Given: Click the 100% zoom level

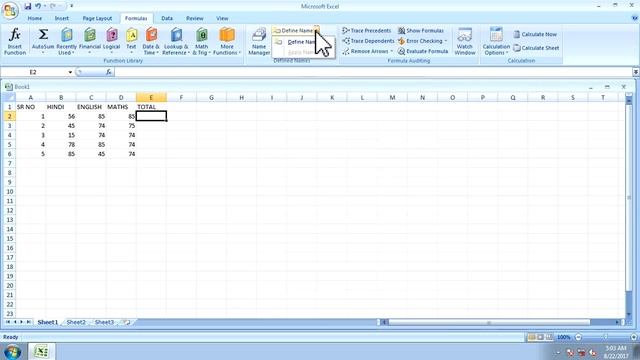Looking at the screenshot, I should pyautogui.click(x=564, y=337).
